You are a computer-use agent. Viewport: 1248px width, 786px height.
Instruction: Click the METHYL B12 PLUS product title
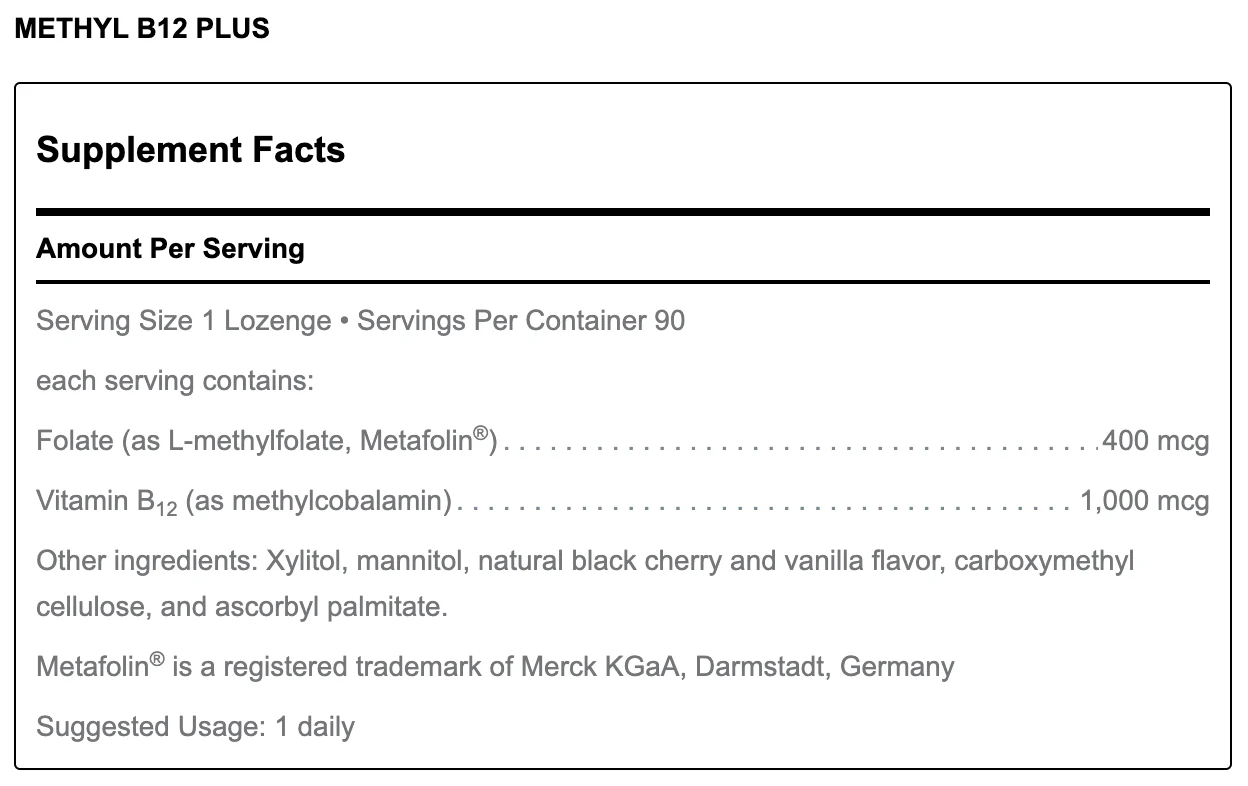point(142,29)
